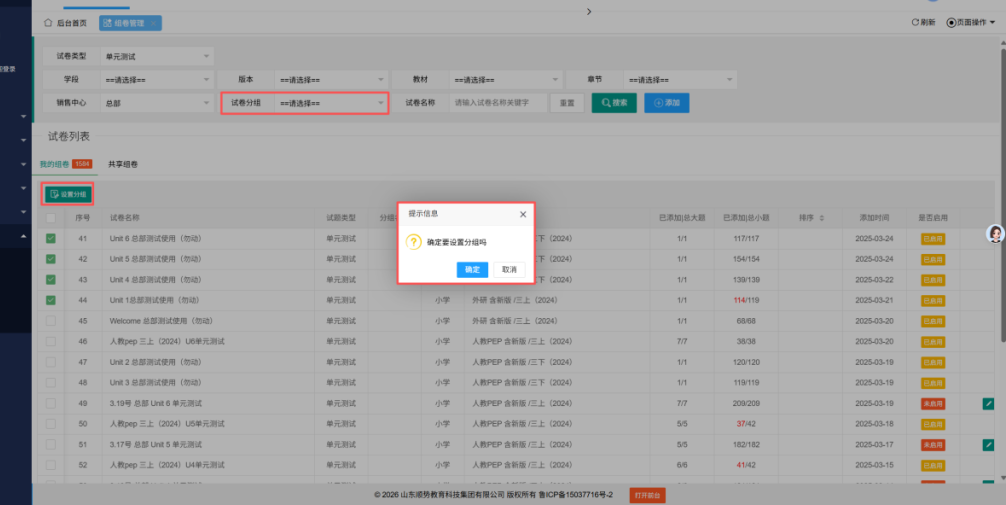The image size is (1006, 505).
Task: Click the customer service avatar icon
Action: pyautogui.click(x=995, y=233)
